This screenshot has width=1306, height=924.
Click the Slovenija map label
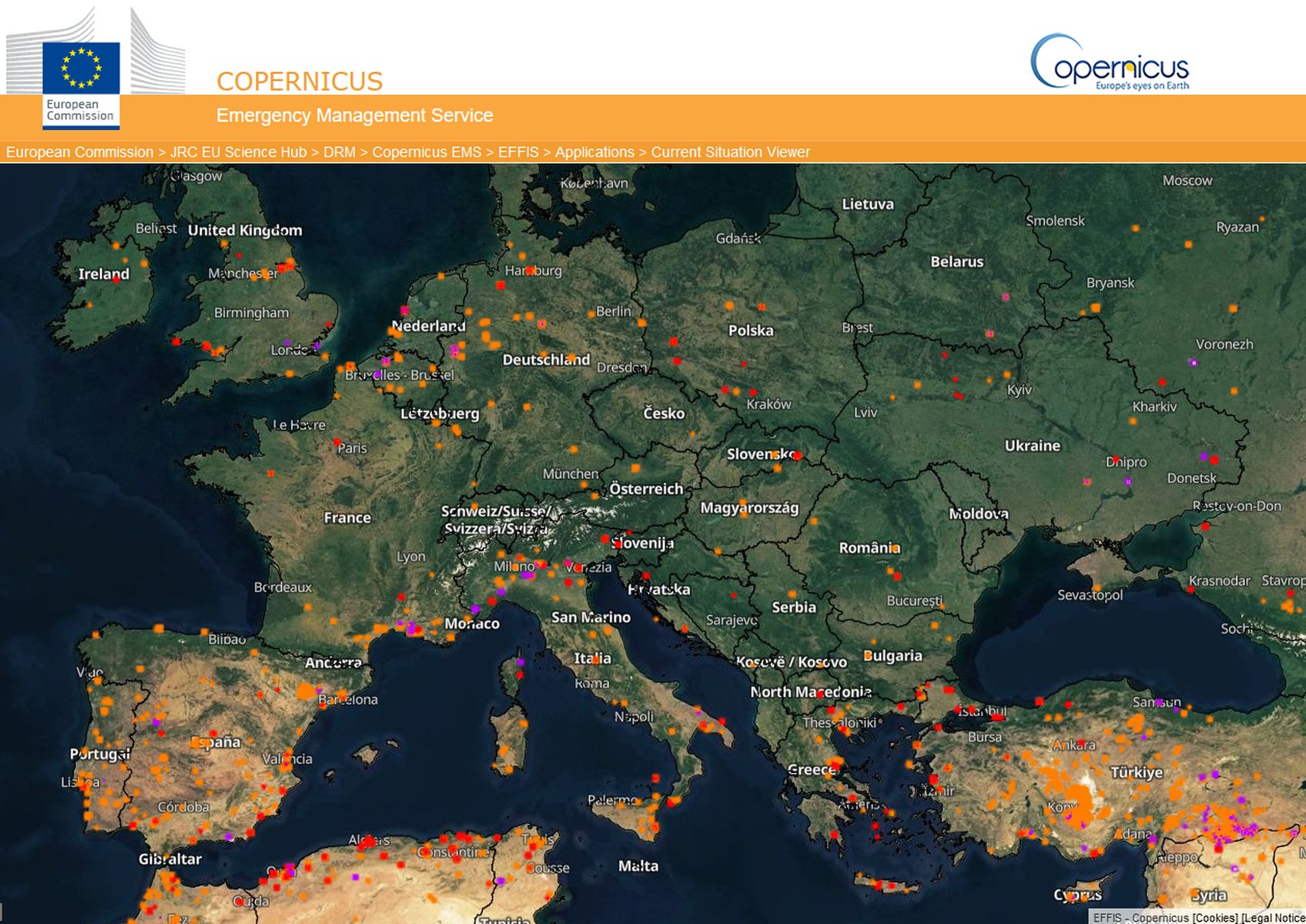[x=642, y=544]
